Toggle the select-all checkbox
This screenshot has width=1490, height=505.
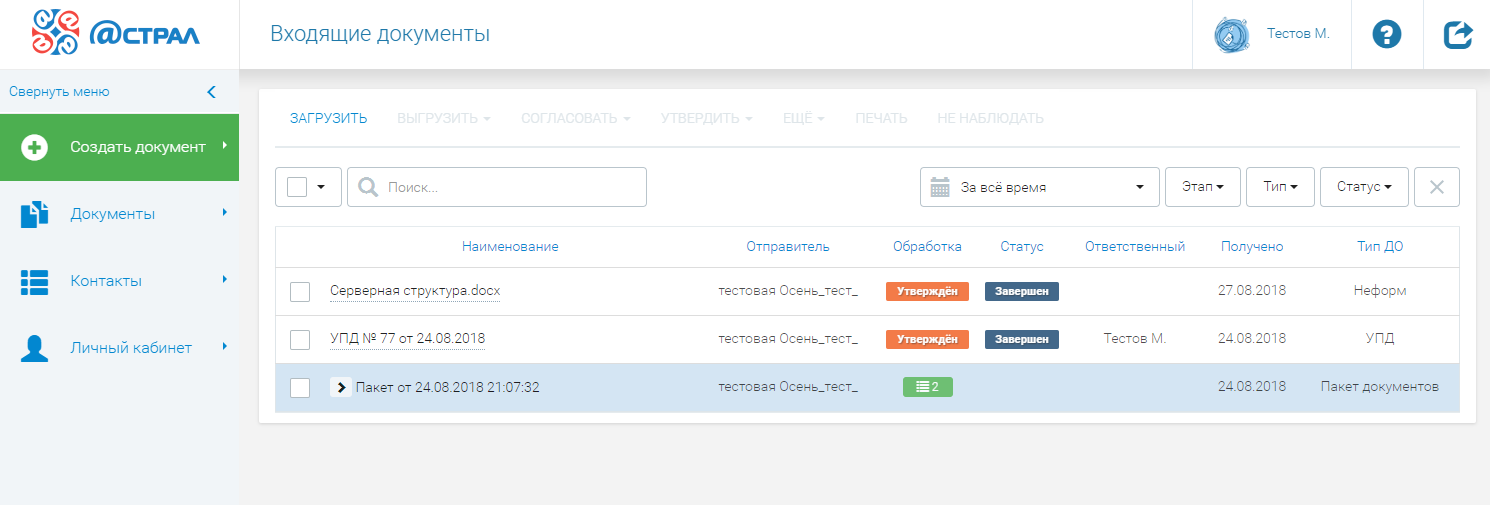pos(296,187)
